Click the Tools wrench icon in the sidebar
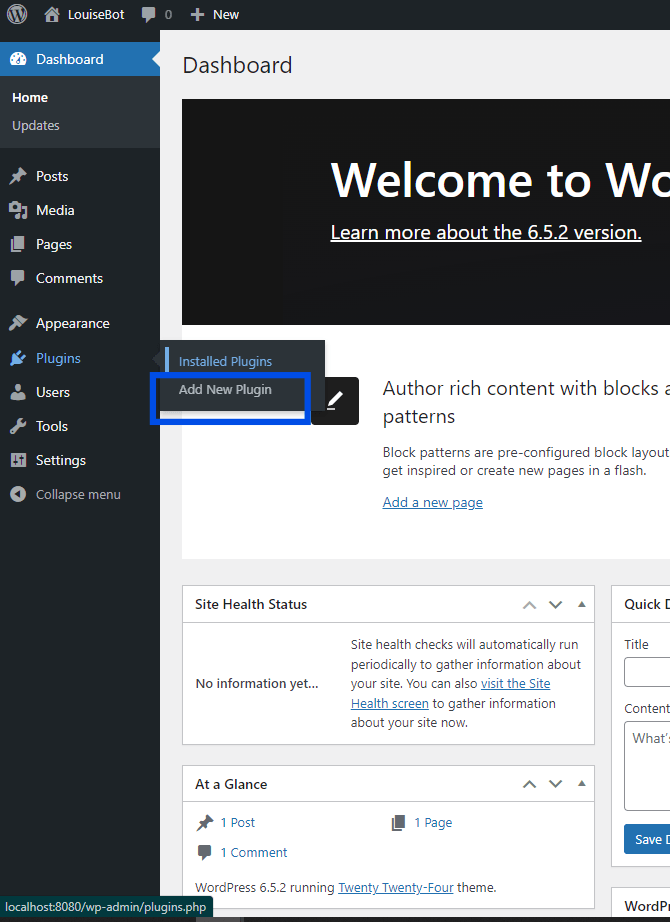 pyautogui.click(x=18, y=426)
